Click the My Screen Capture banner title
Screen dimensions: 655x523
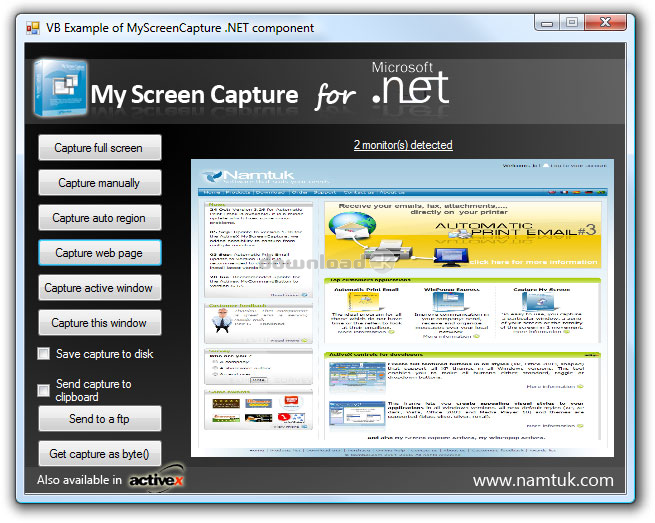[195, 95]
